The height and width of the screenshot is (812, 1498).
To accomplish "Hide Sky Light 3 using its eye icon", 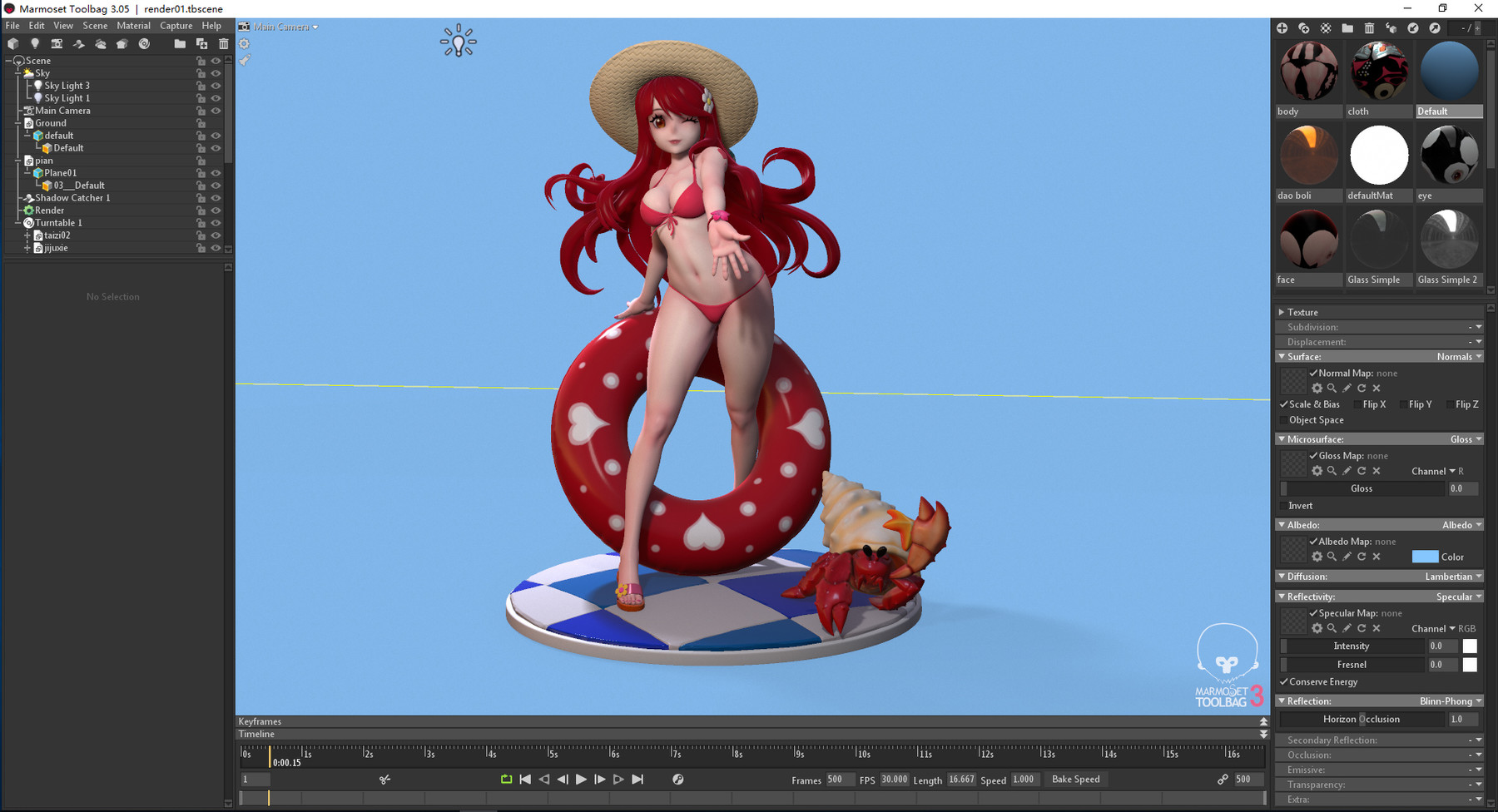I will [216, 86].
